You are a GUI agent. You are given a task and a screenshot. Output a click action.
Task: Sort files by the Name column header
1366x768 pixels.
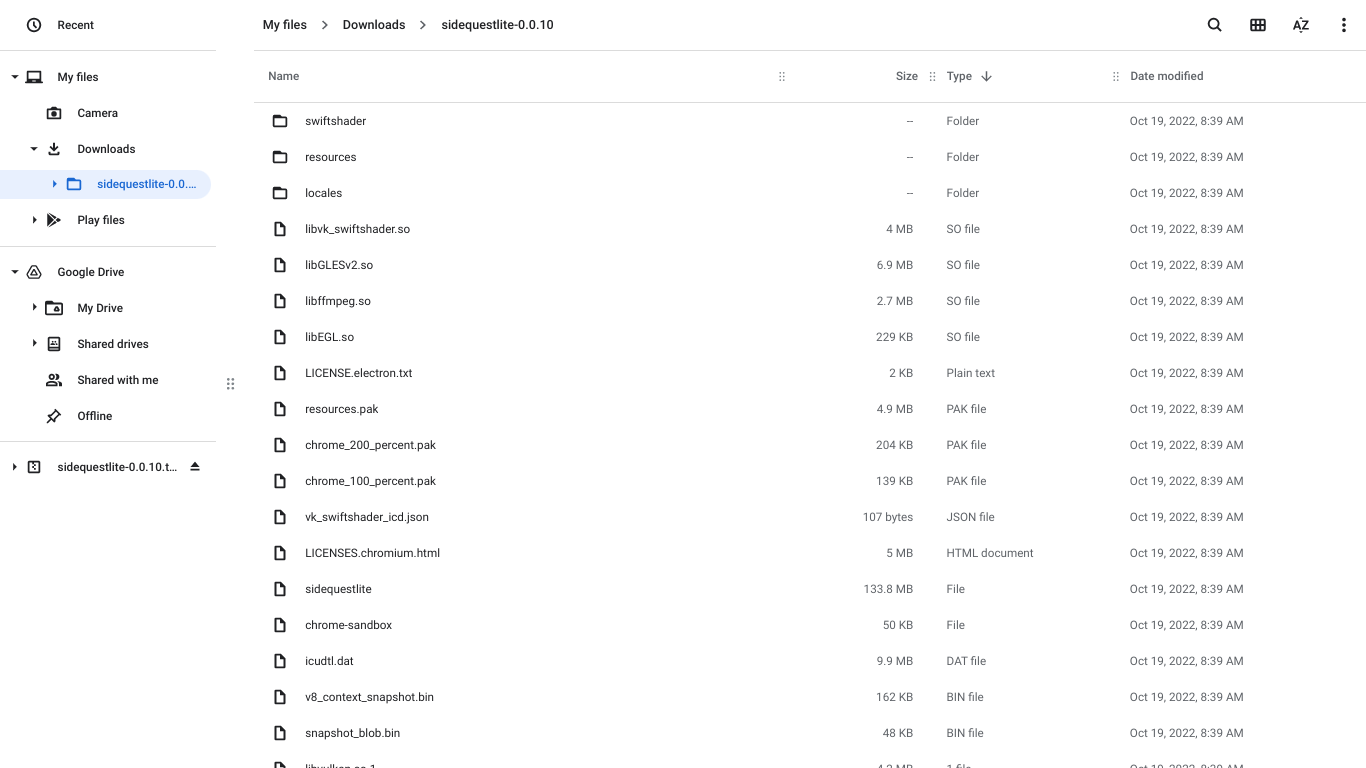pyautogui.click(x=283, y=76)
